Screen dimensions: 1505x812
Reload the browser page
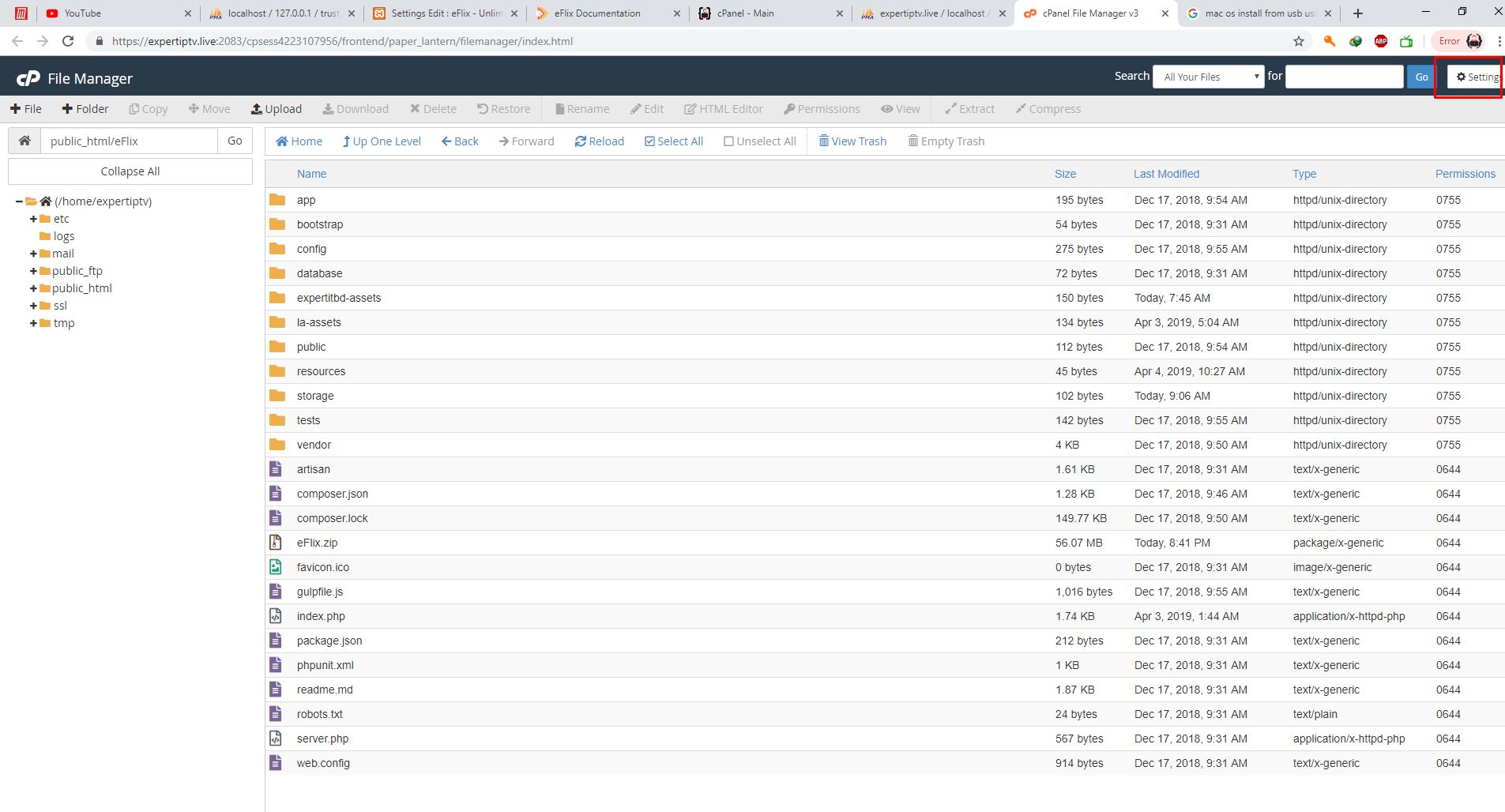(68, 41)
